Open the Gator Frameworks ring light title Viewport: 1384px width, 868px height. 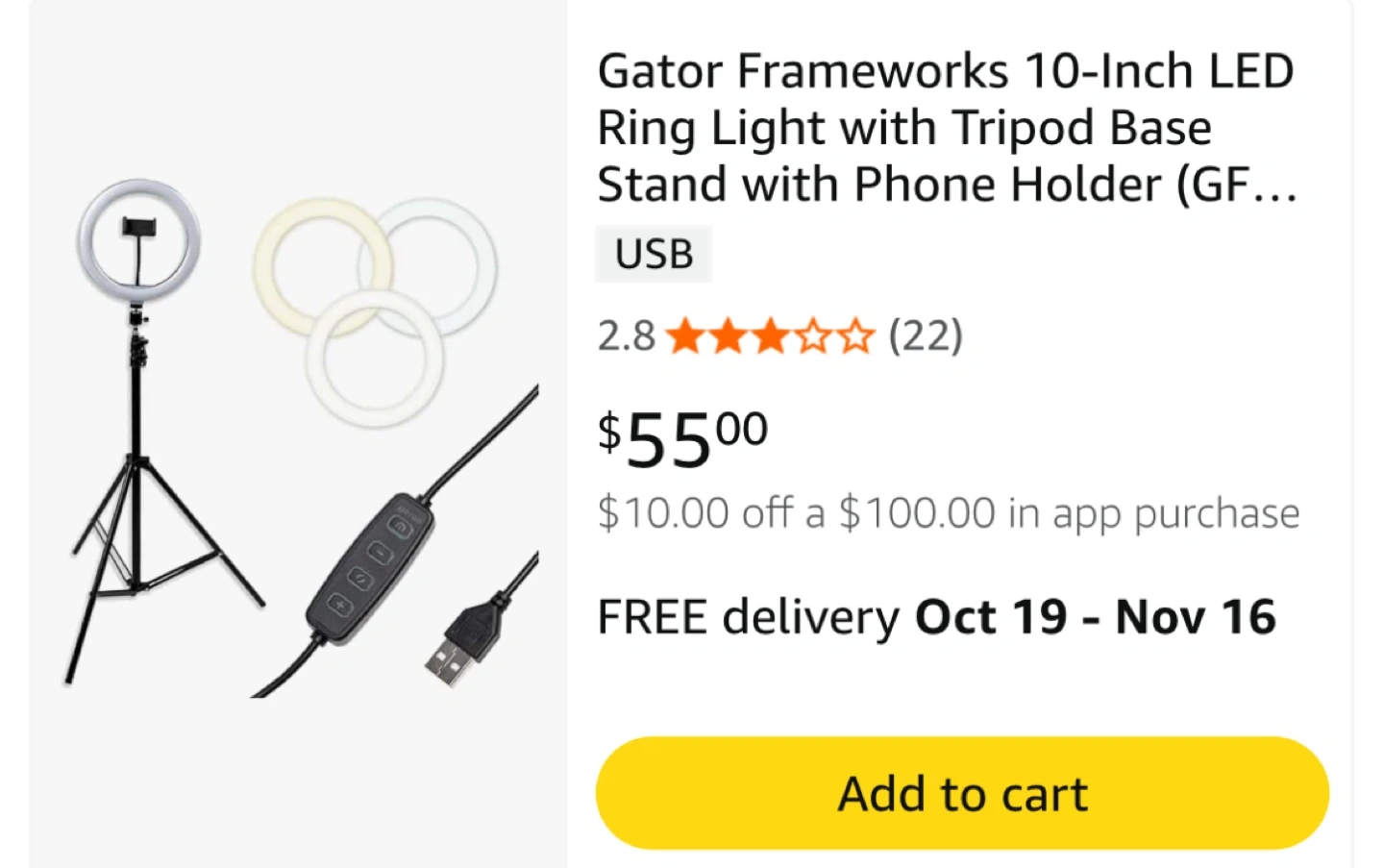tap(947, 128)
